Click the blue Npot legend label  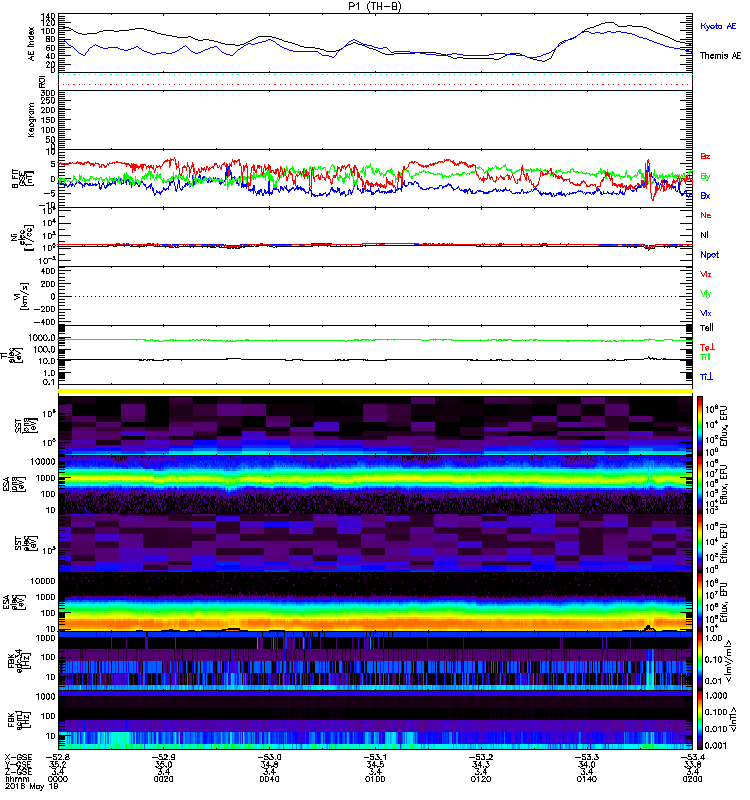710,255
